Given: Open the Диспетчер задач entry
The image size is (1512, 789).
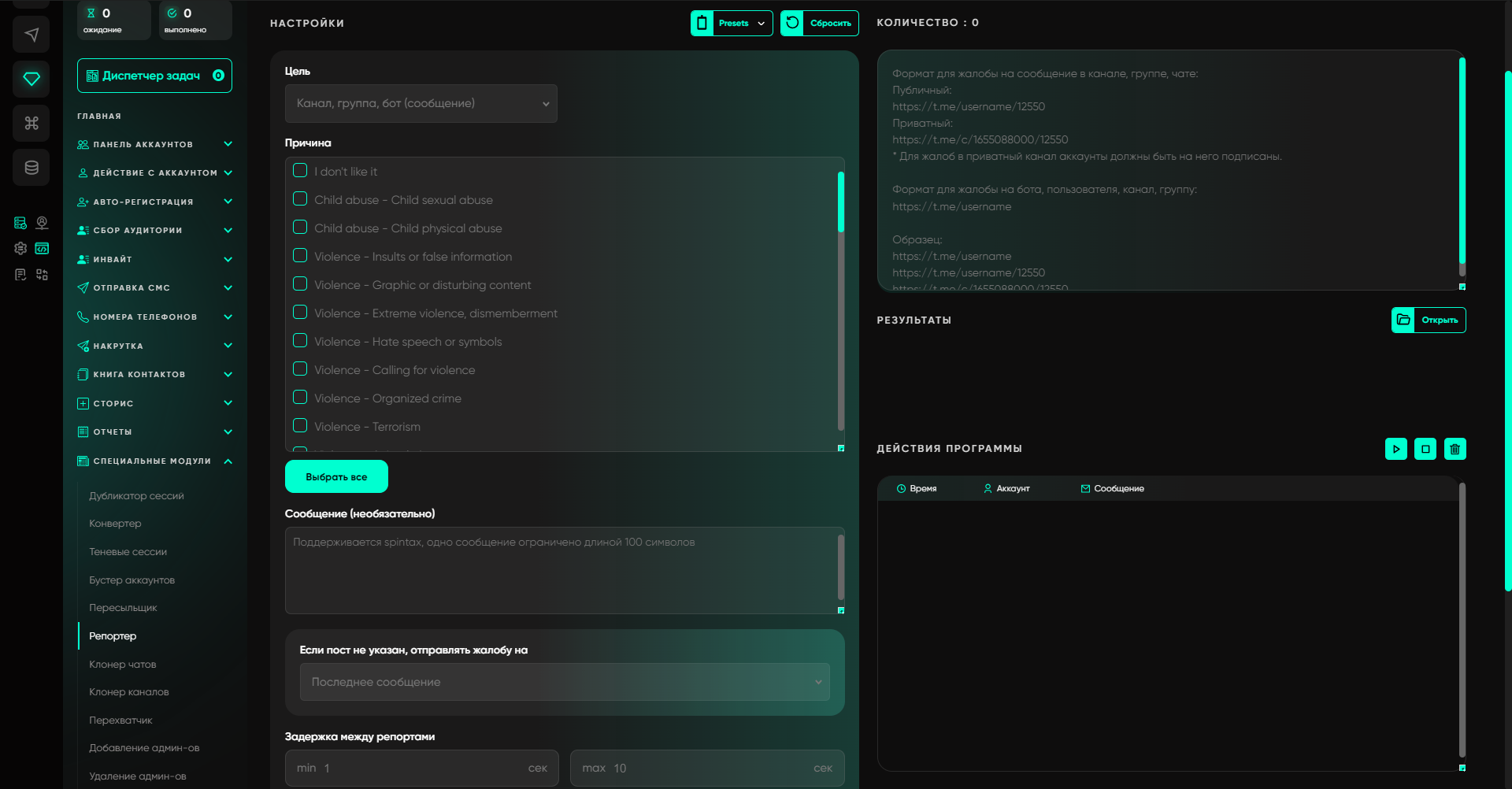Looking at the screenshot, I should coord(154,76).
